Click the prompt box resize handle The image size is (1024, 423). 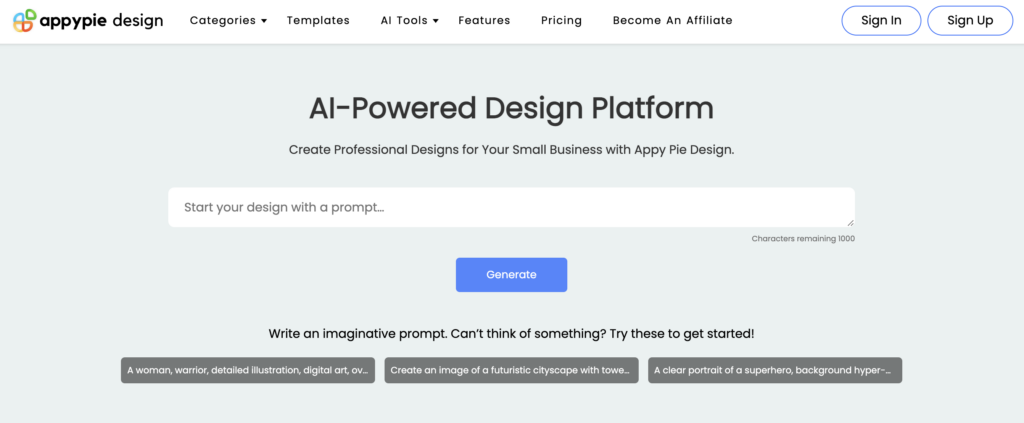[851, 223]
